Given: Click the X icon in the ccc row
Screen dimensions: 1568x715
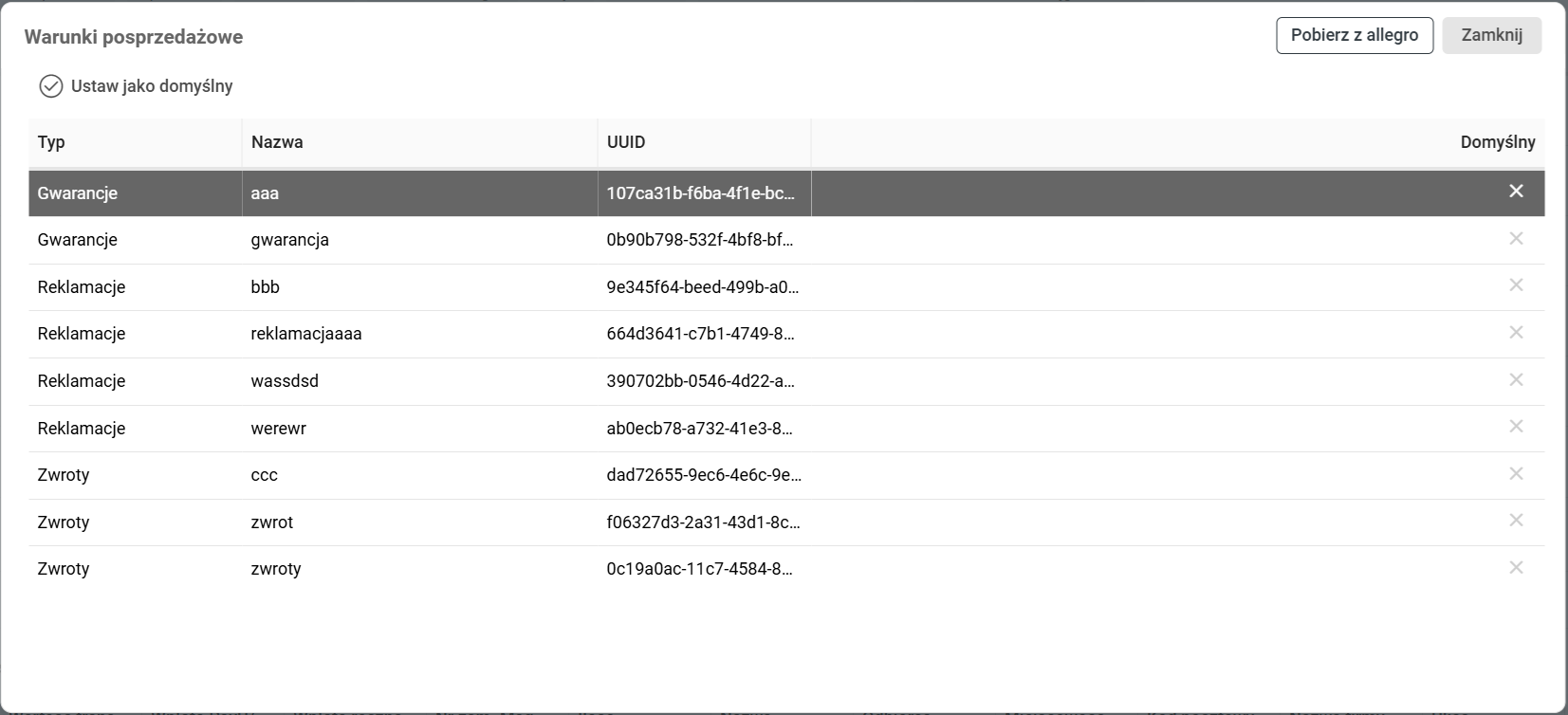Looking at the screenshot, I should click(1516, 474).
